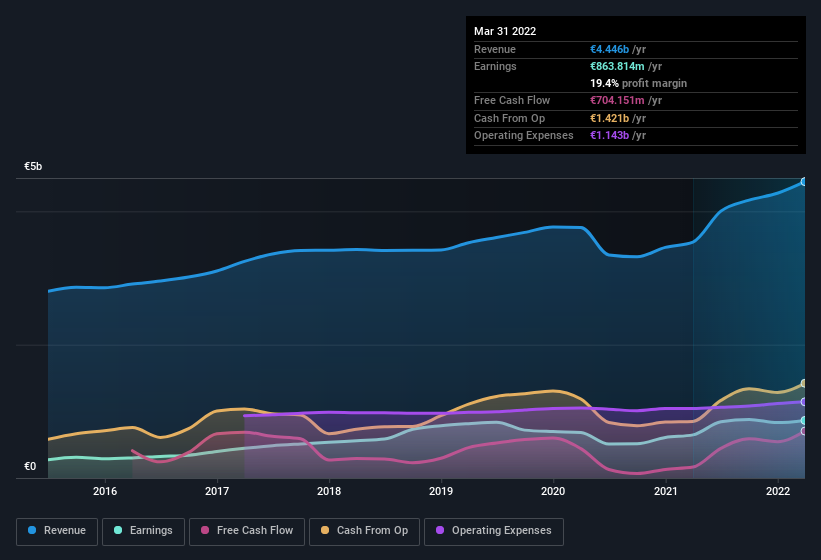Select the 2018 label on the x-axis
This screenshot has width=821, height=560.
329,491
